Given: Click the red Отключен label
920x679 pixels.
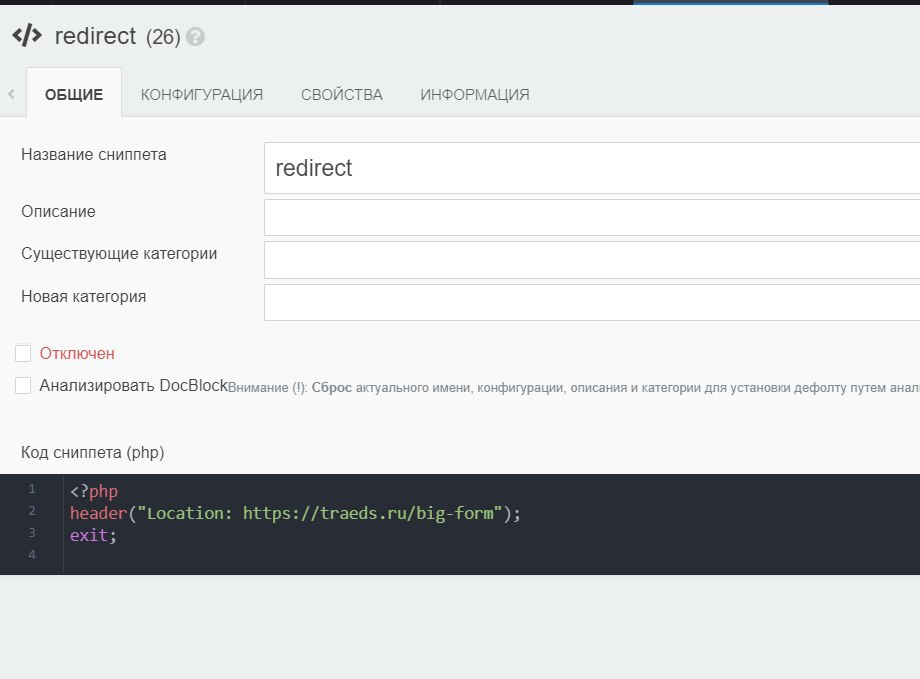Looking at the screenshot, I should (x=77, y=354).
